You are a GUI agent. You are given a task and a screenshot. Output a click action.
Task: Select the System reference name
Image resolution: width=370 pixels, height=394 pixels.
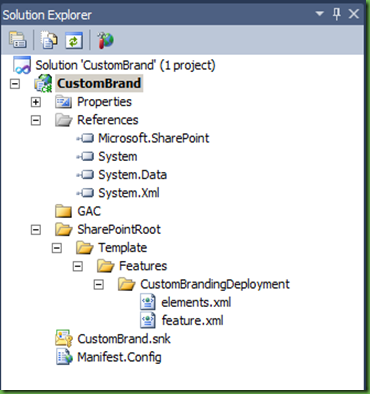pos(118,157)
